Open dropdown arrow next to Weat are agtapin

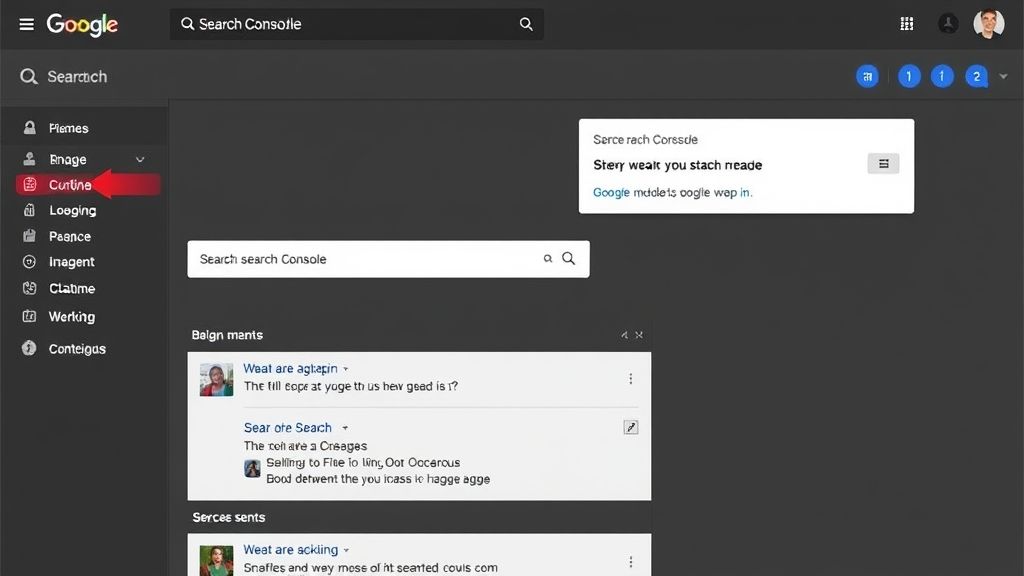coord(346,369)
